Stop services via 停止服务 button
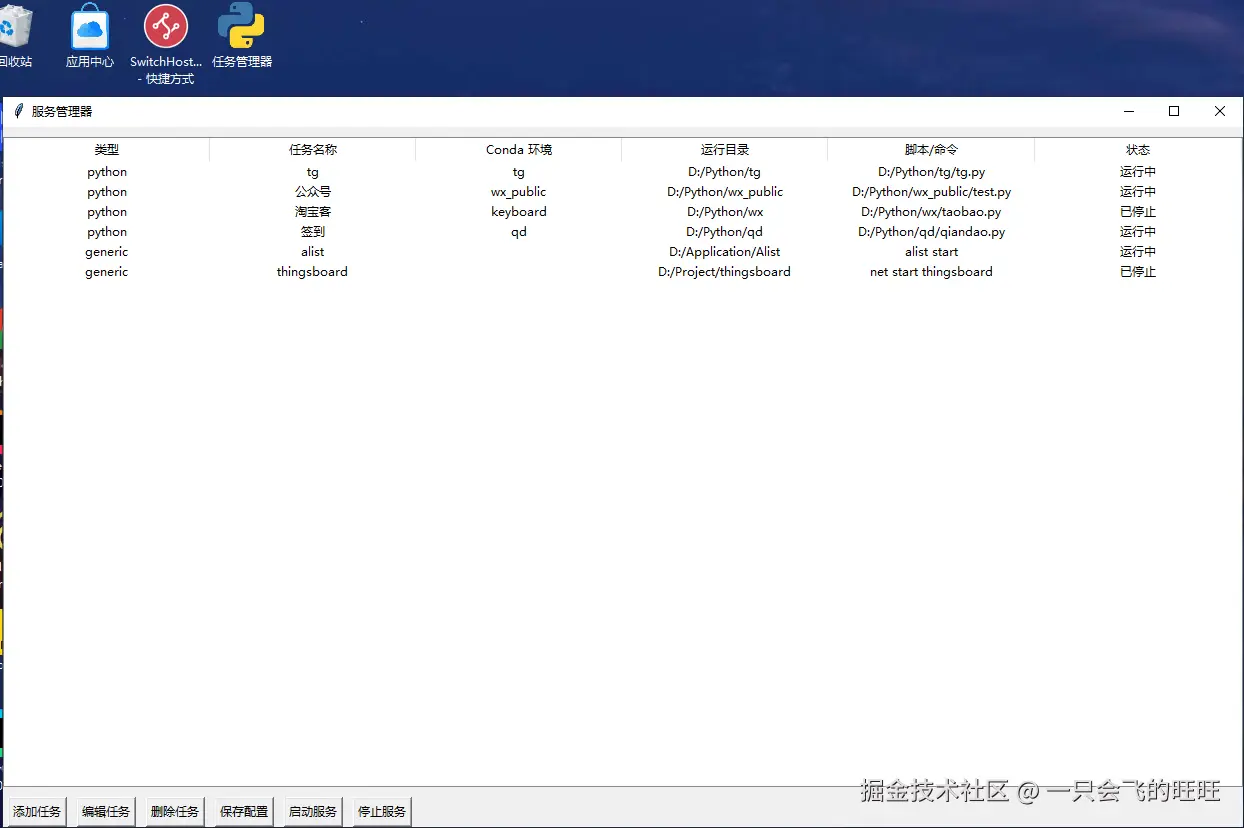Image resolution: width=1244 pixels, height=828 pixels. pyautogui.click(x=378, y=811)
